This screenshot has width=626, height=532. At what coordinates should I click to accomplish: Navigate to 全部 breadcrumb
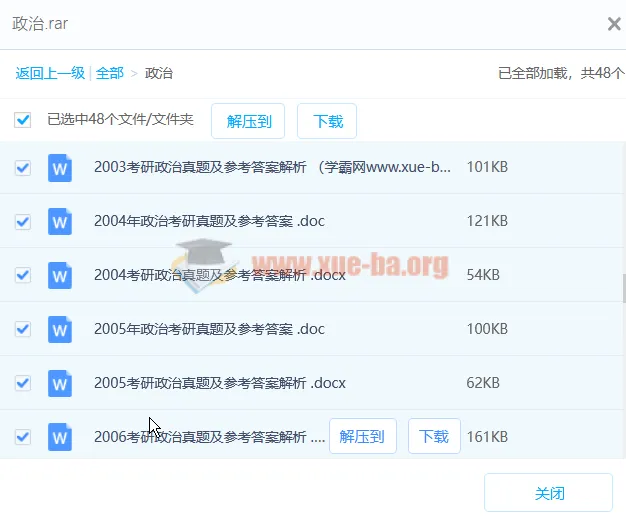(x=110, y=73)
